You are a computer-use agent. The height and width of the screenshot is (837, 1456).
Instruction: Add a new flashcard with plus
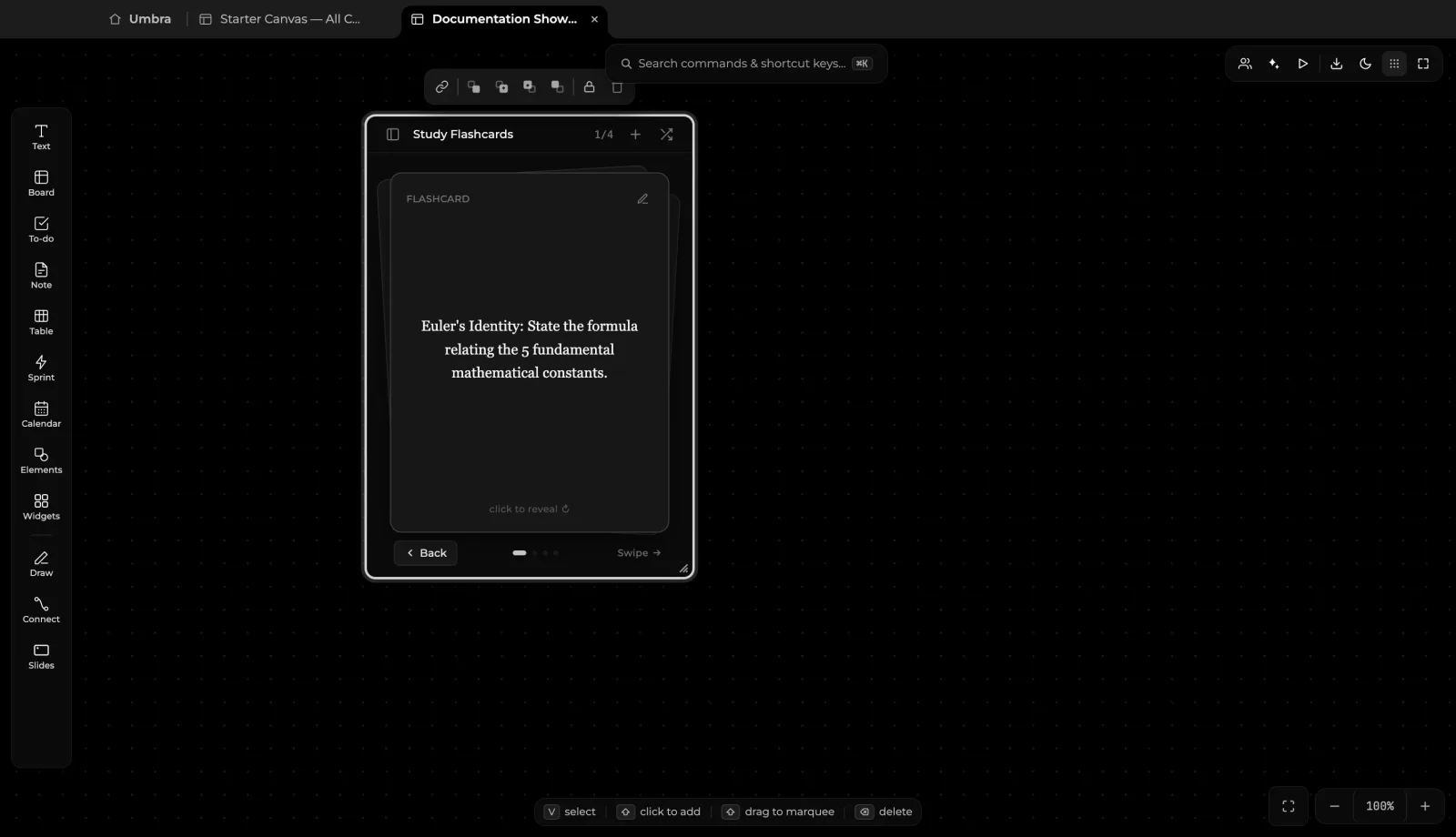coord(635,134)
